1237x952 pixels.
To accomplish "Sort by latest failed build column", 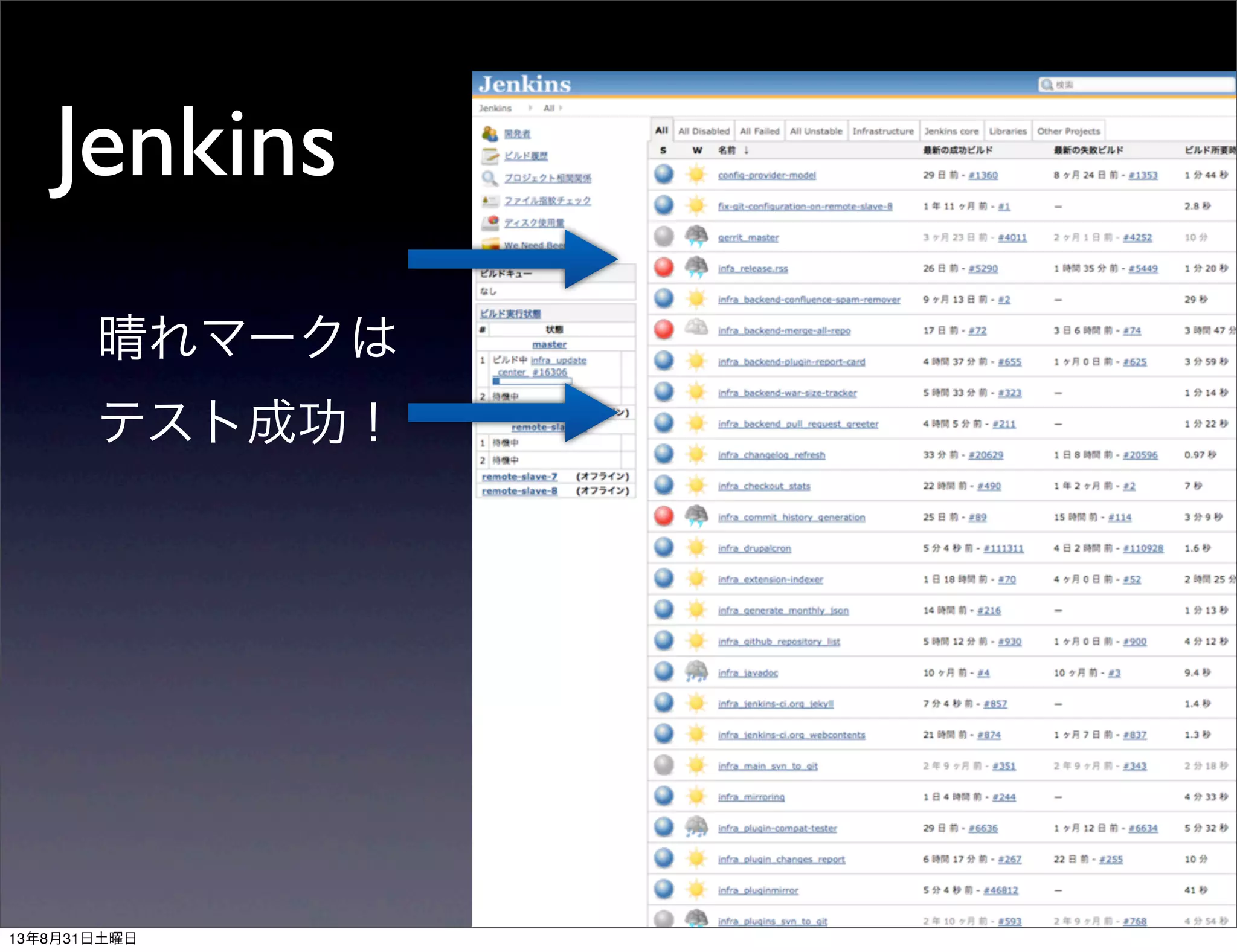I will tap(1088, 150).
